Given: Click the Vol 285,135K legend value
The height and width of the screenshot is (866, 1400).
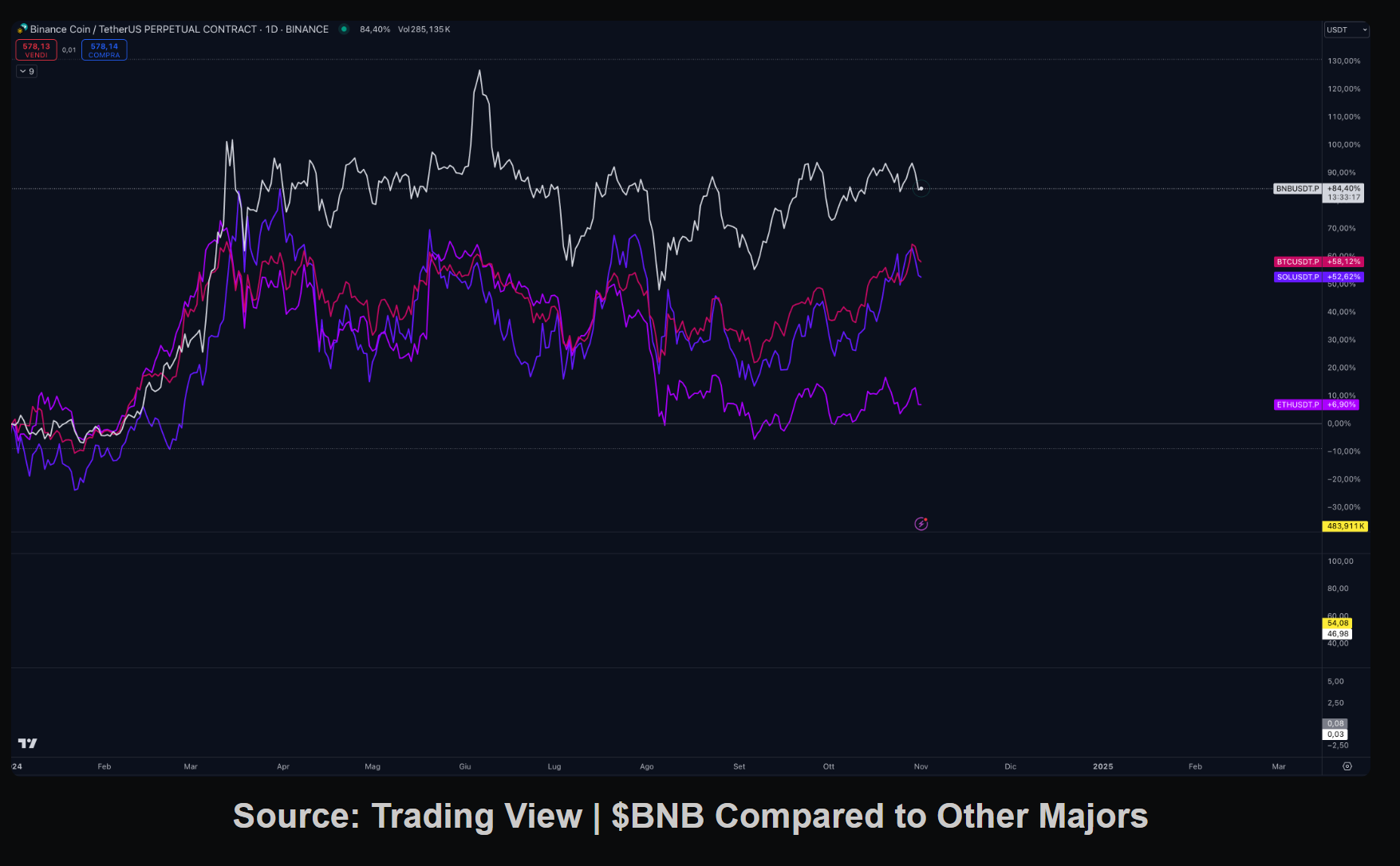Looking at the screenshot, I should coord(424,30).
